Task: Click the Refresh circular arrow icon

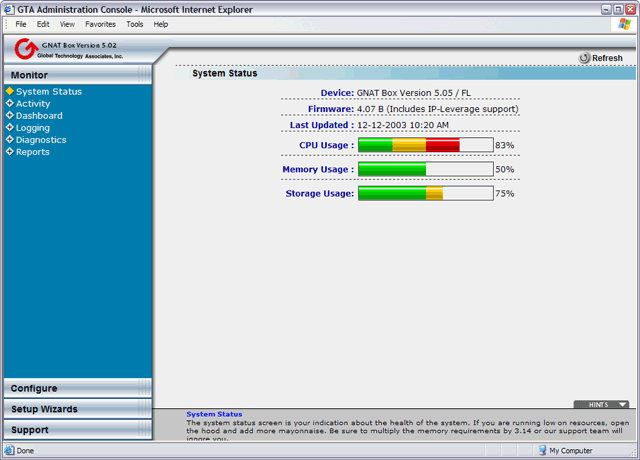Action: coord(584,58)
